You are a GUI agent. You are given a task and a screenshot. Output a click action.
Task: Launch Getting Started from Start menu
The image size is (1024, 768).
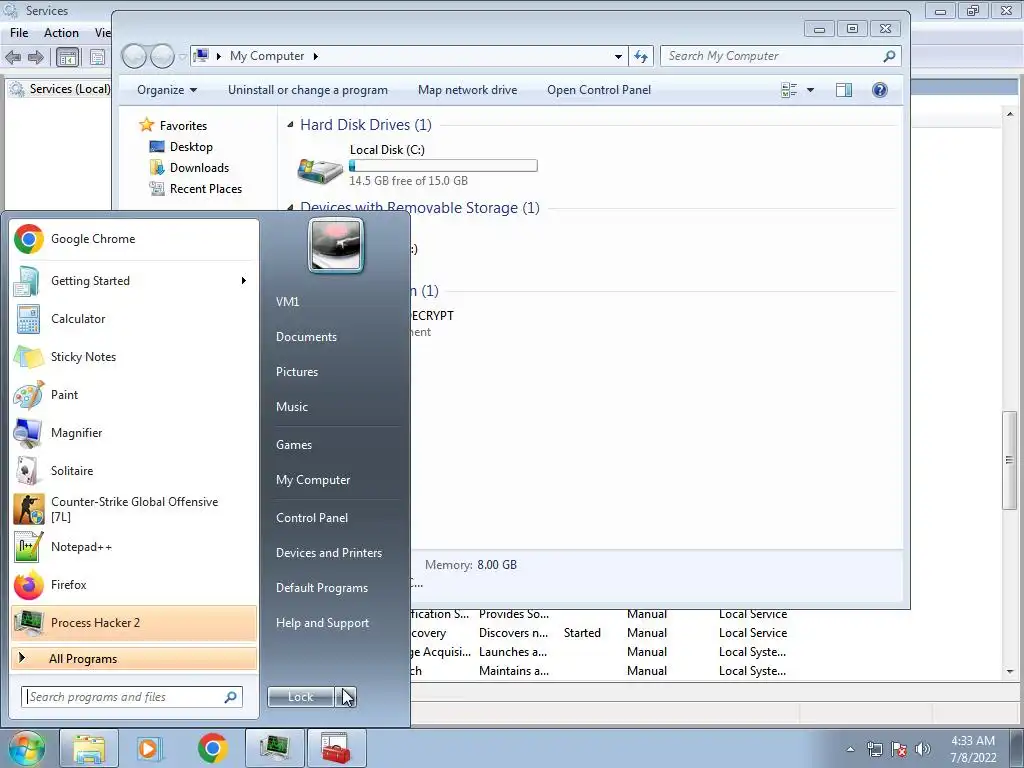(134, 281)
